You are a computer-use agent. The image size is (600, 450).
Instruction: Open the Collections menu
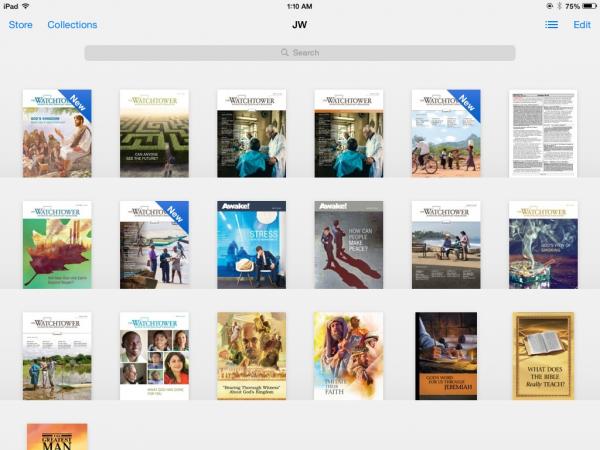[72, 25]
